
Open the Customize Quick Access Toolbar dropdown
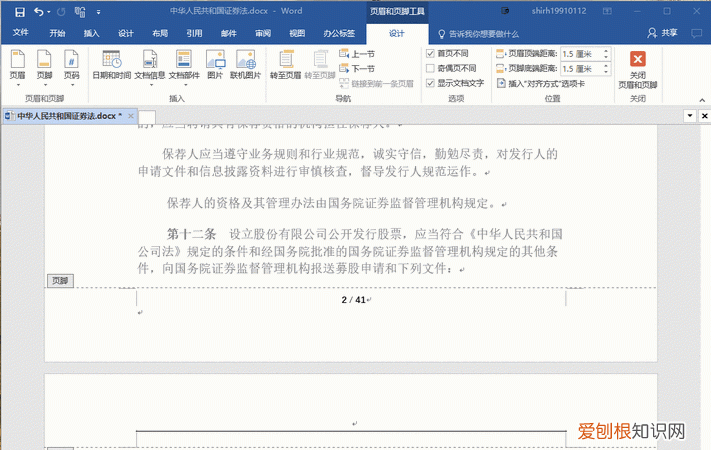click(x=98, y=12)
